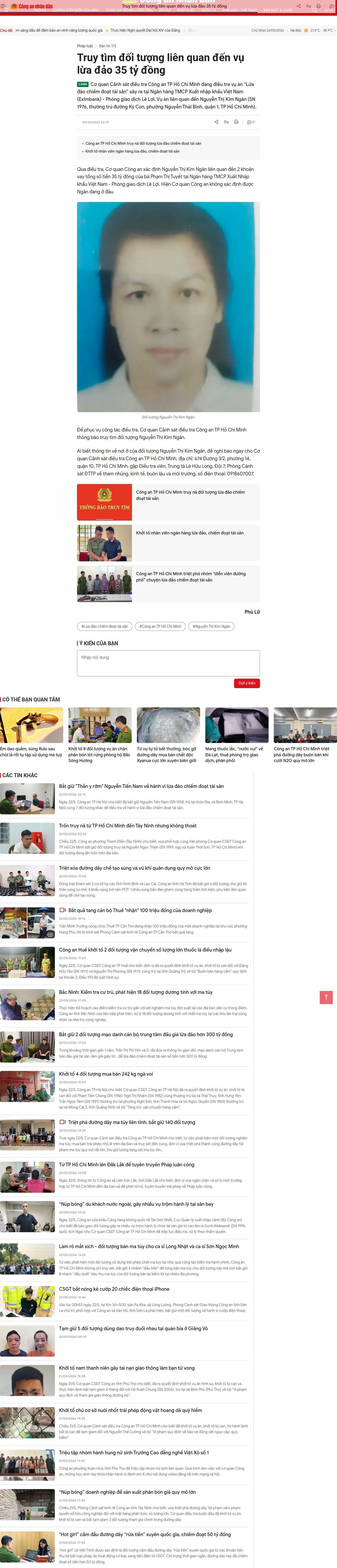Open headline 'Hot girl cầm đầu đường dây rửa tiền xuyên quốc gia'
The height and width of the screenshot is (1568, 337).
[x=145, y=1535]
